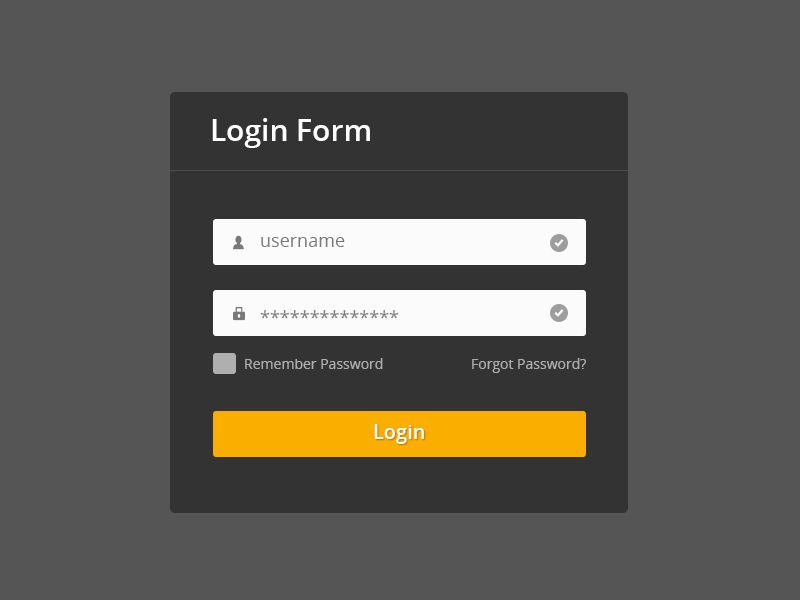Click the username placeholder text
Screen dimensions: 800x600
pos(303,241)
